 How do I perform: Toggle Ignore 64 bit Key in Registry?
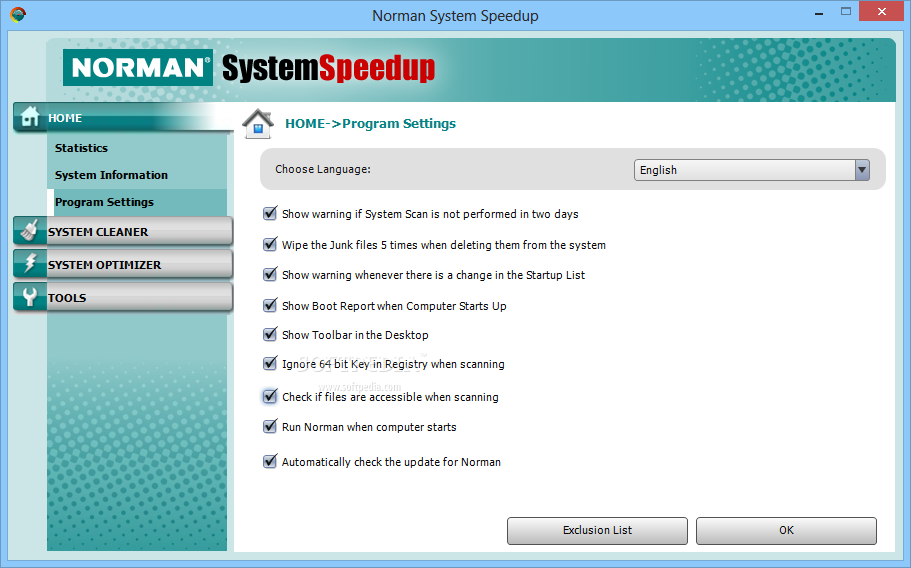click(x=270, y=363)
